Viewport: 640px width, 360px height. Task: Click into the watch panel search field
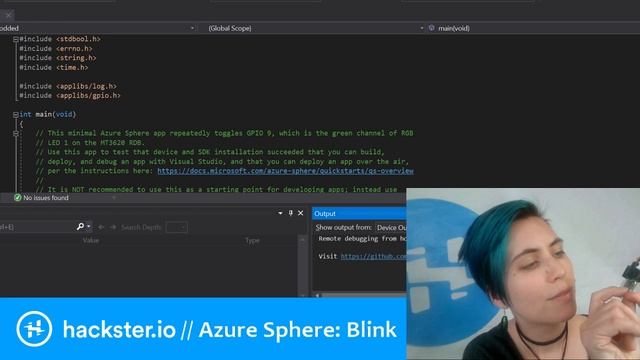click(x=37, y=227)
